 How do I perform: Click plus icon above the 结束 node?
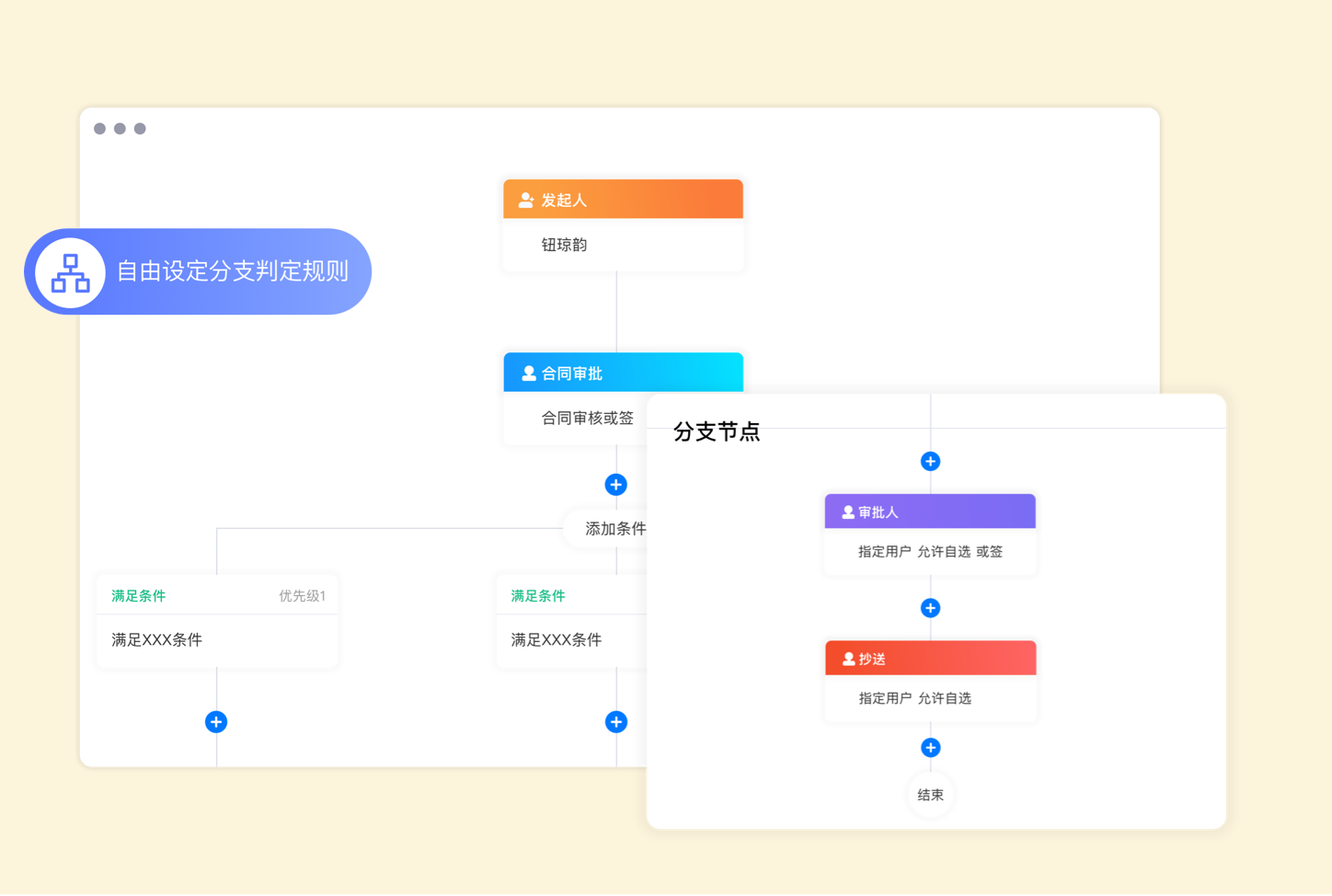[930, 748]
